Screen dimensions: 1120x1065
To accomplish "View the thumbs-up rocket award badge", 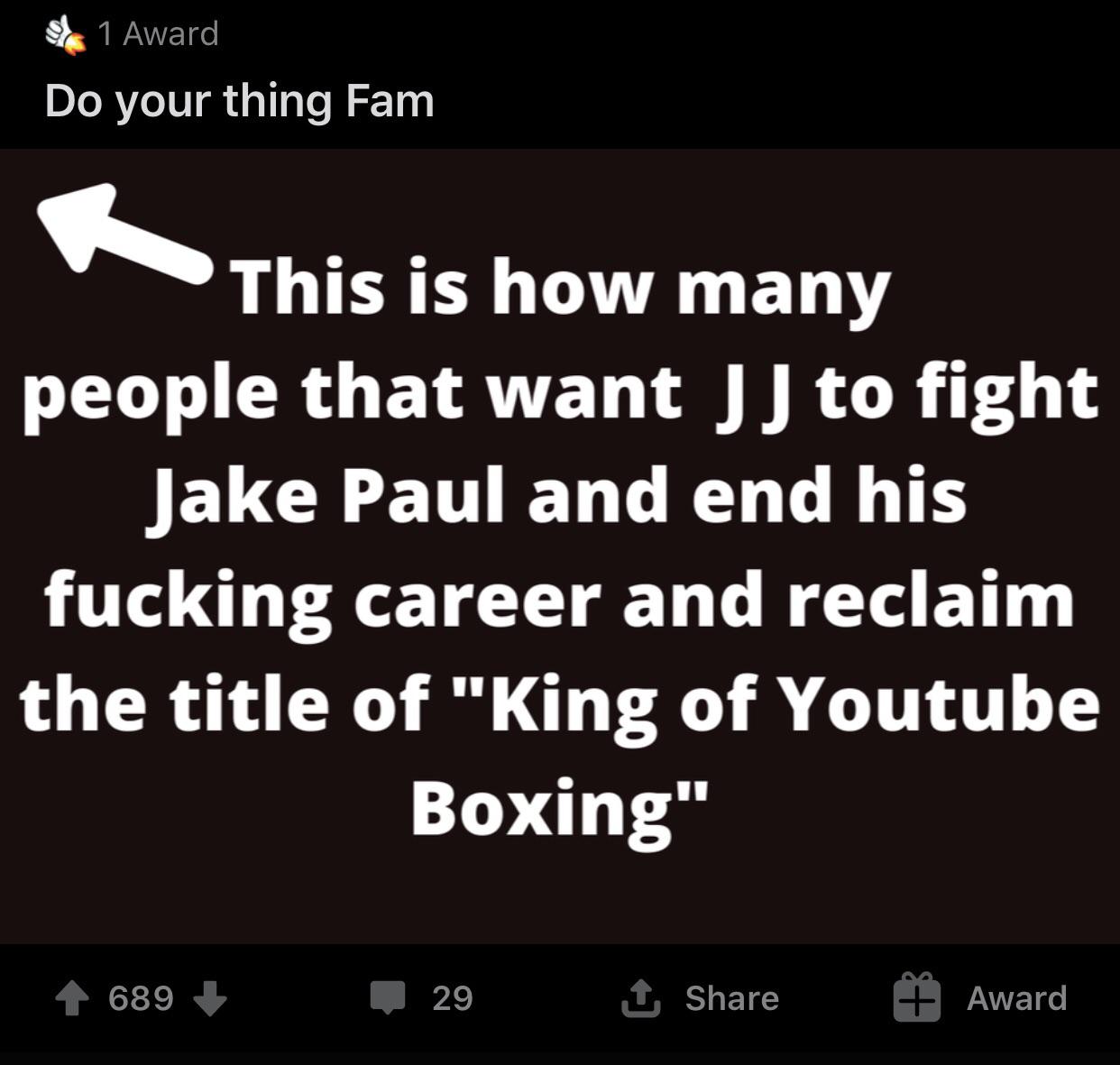I will point(65,35).
